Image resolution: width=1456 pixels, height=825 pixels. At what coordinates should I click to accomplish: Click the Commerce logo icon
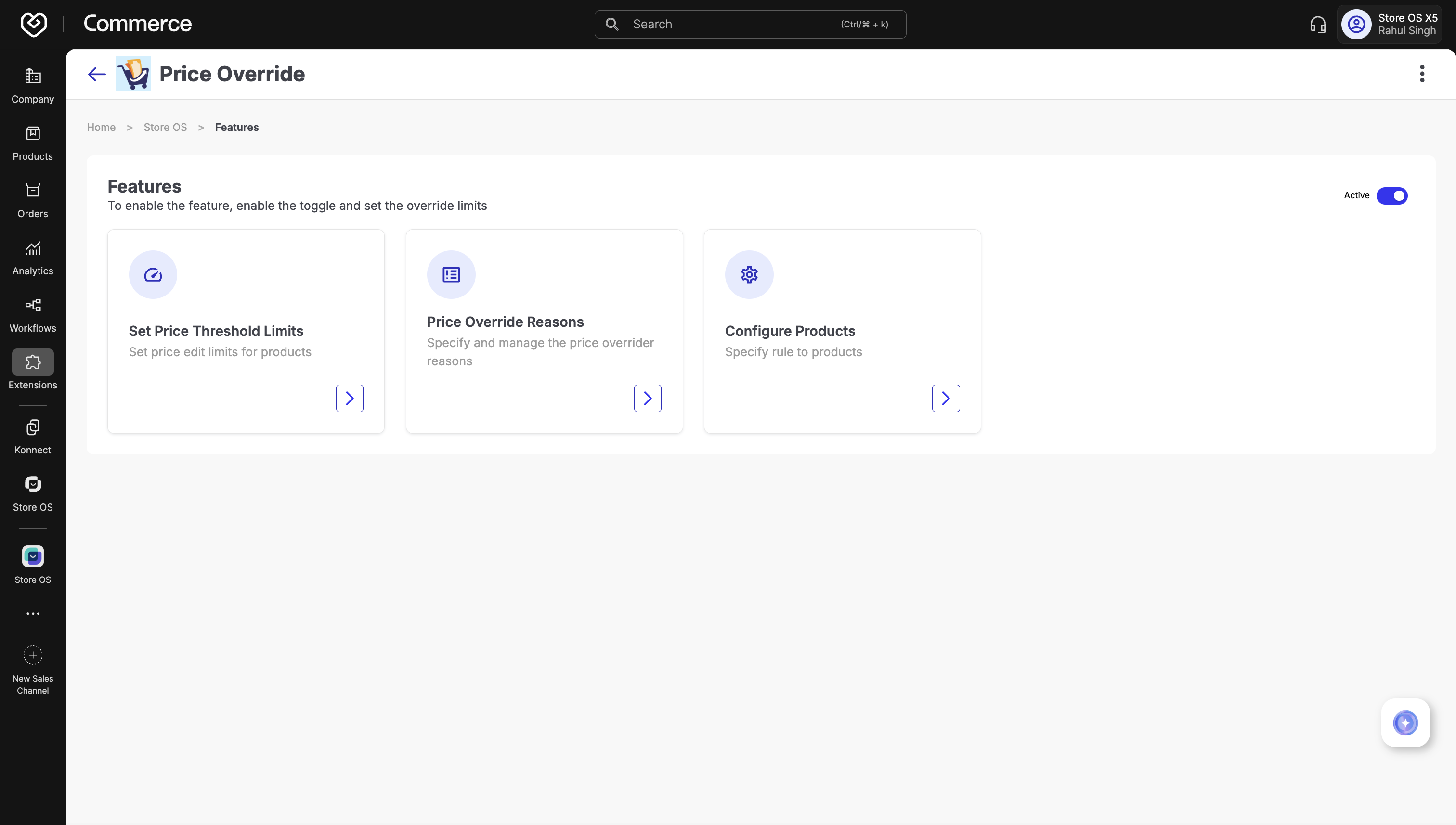33,24
